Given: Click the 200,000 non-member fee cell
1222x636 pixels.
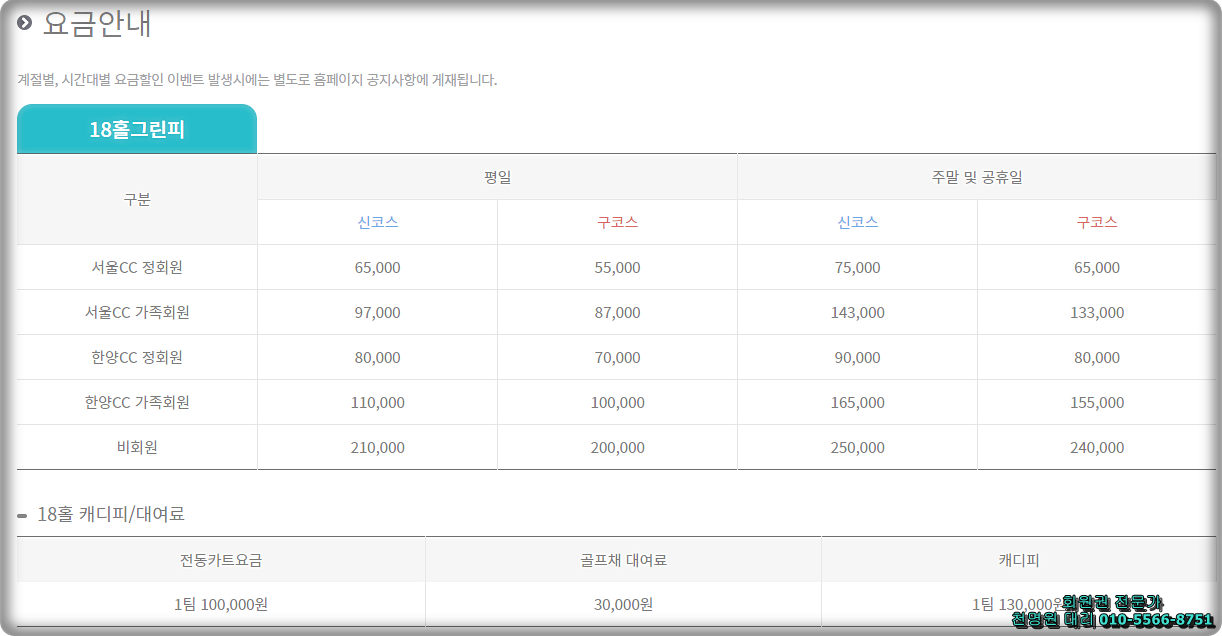Looking at the screenshot, I should (x=617, y=447).
